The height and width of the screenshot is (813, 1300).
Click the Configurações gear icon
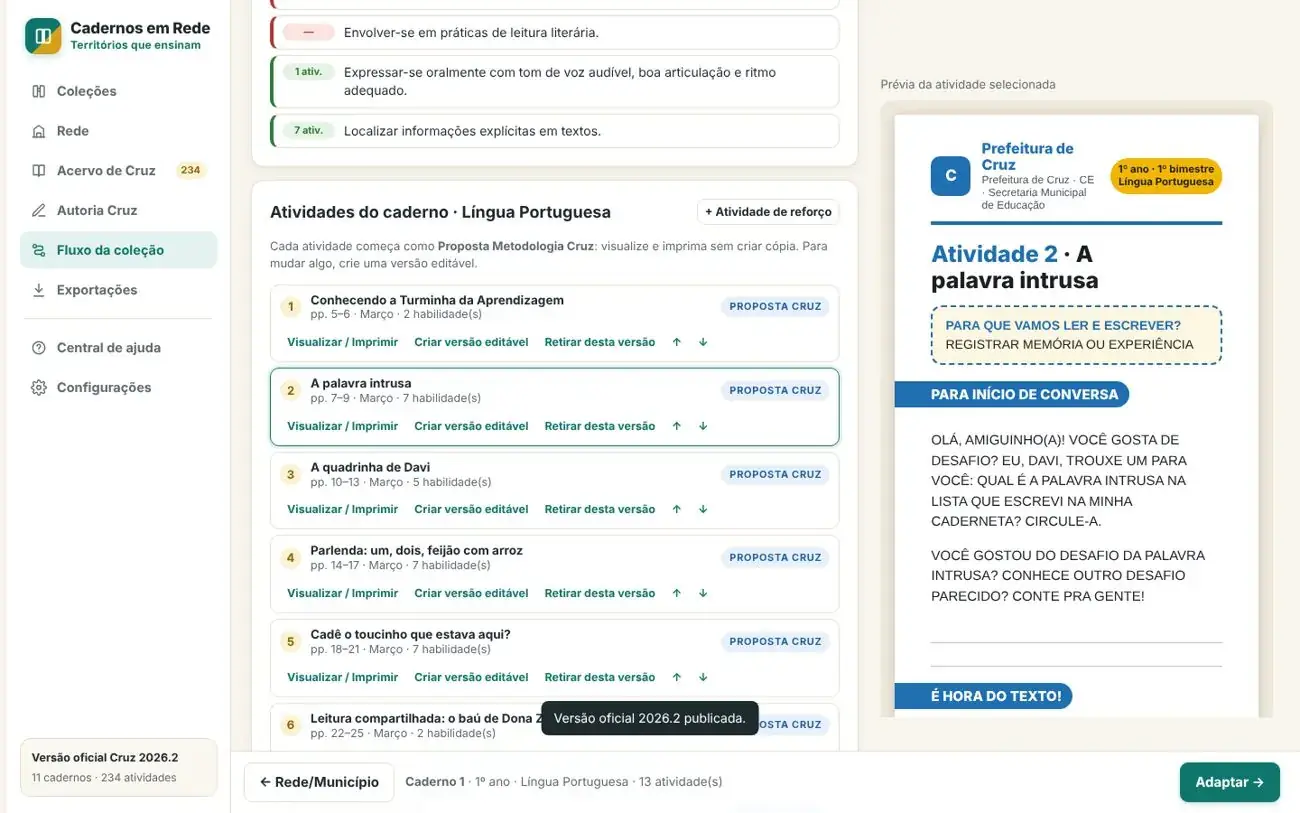click(x=39, y=388)
